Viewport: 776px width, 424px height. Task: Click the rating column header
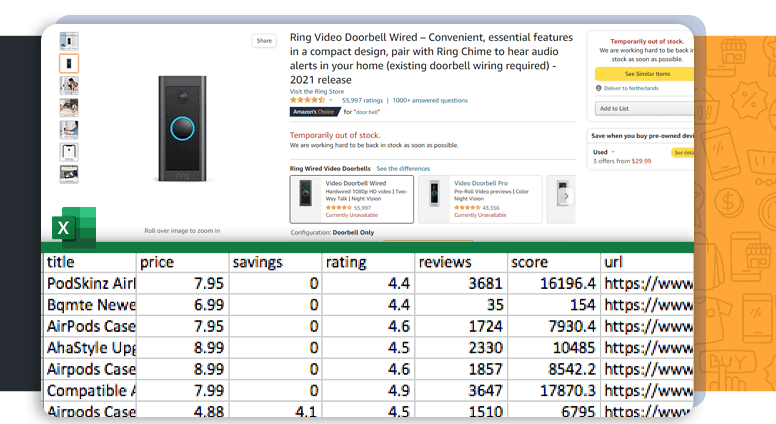point(369,262)
